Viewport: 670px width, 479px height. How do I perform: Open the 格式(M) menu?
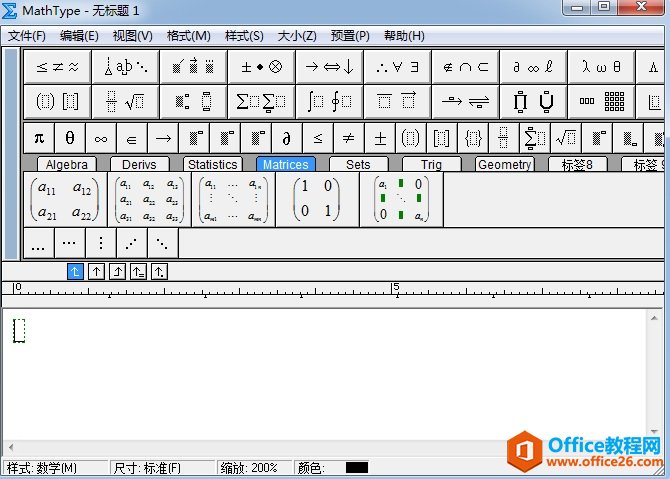[x=188, y=36]
